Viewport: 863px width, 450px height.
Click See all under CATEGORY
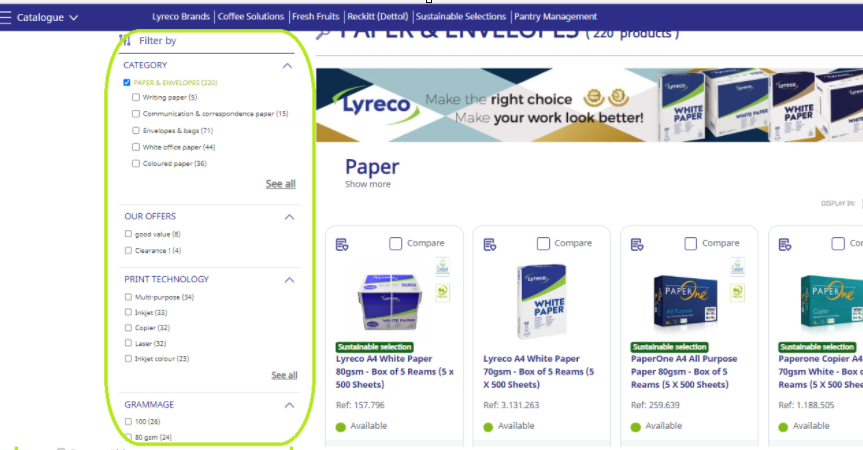click(281, 184)
